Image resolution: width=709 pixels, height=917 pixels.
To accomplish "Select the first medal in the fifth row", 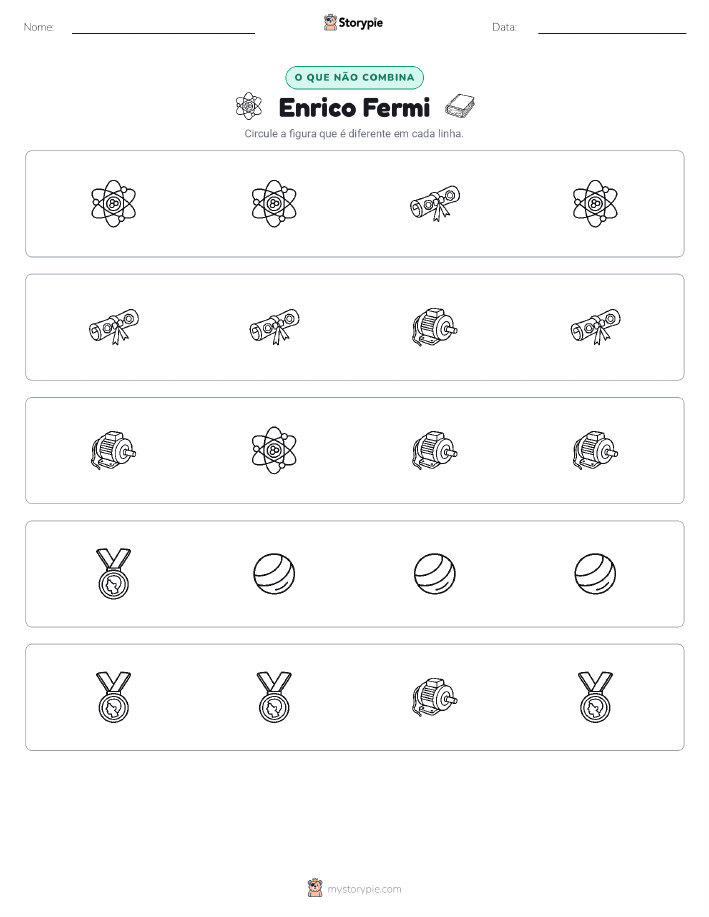I will (x=113, y=697).
